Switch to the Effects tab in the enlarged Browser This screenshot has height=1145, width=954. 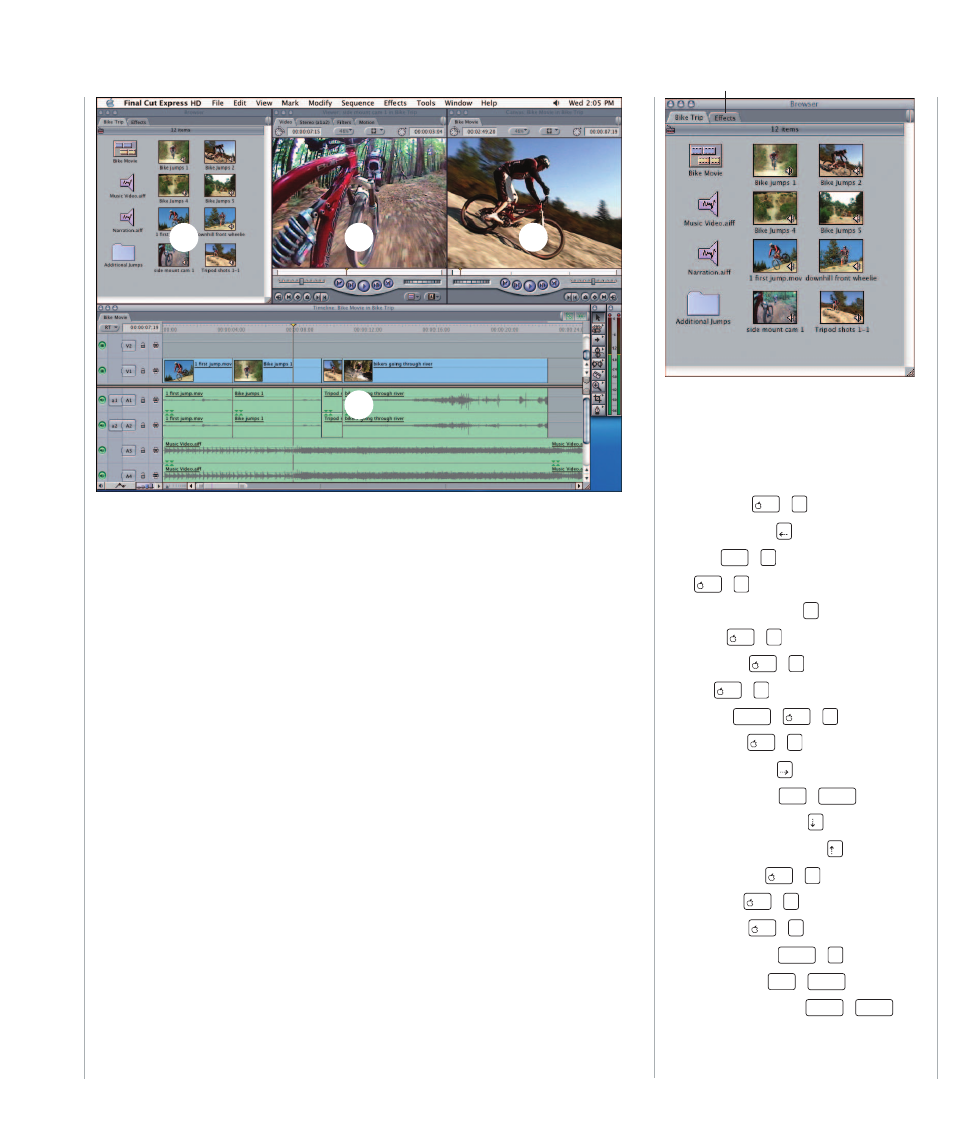click(x=725, y=118)
